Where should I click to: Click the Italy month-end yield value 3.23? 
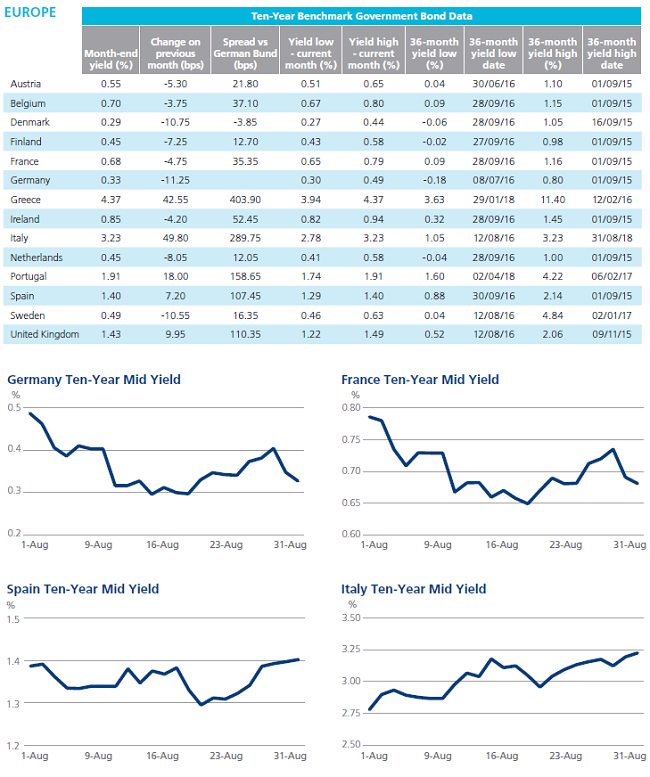click(110, 238)
